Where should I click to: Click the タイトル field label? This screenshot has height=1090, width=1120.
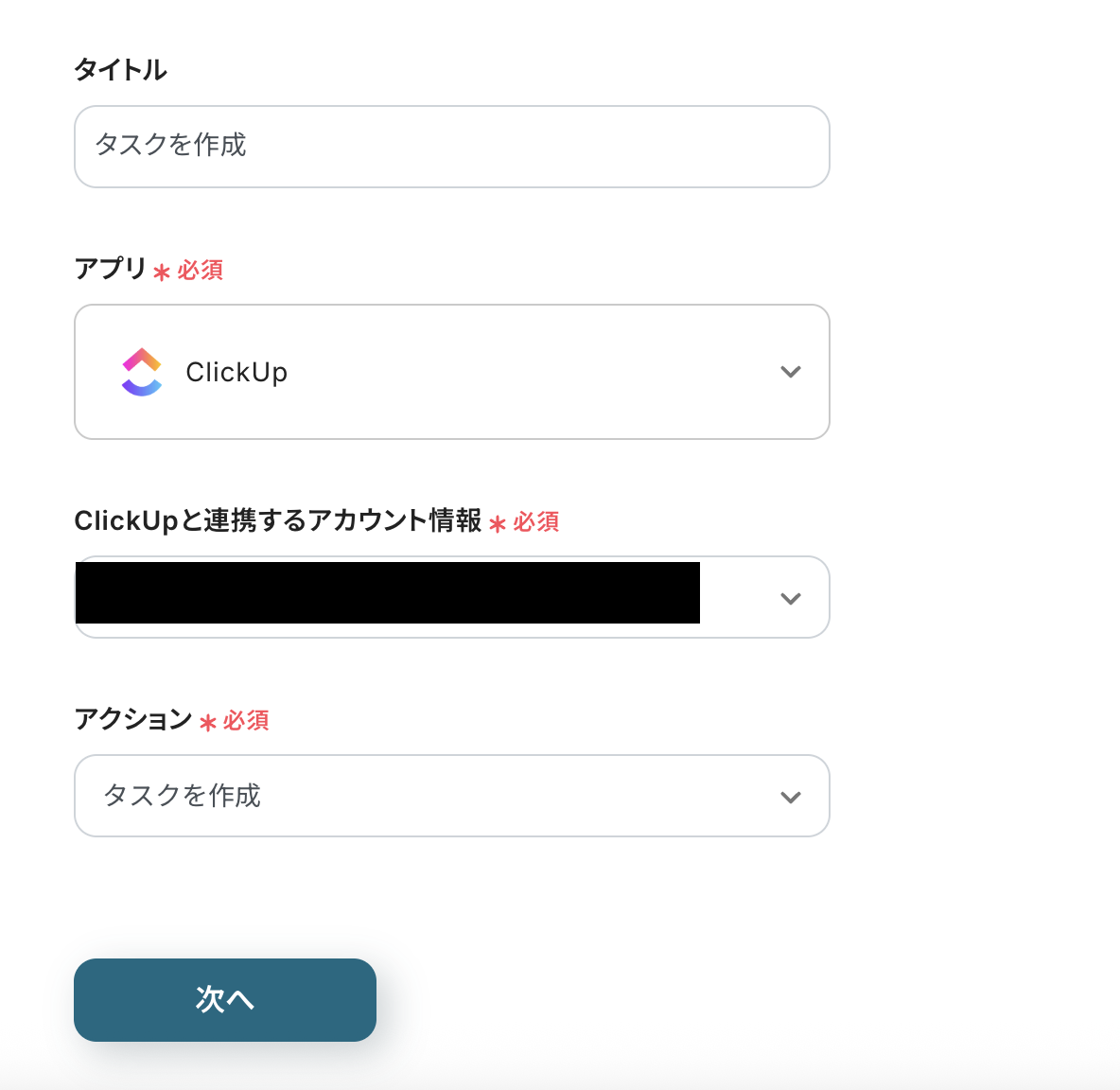pos(121,70)
